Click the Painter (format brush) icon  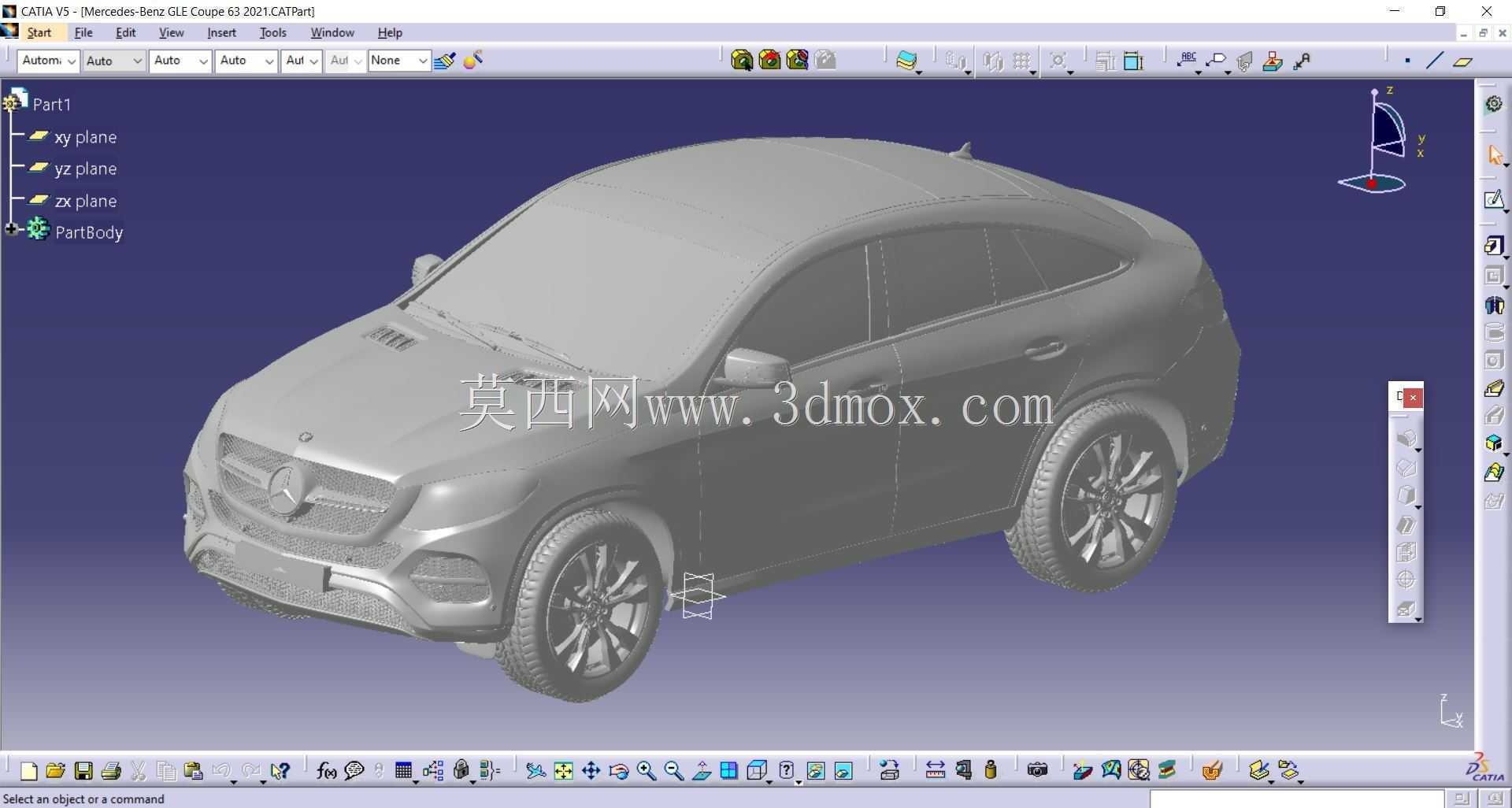click(445, 61)
